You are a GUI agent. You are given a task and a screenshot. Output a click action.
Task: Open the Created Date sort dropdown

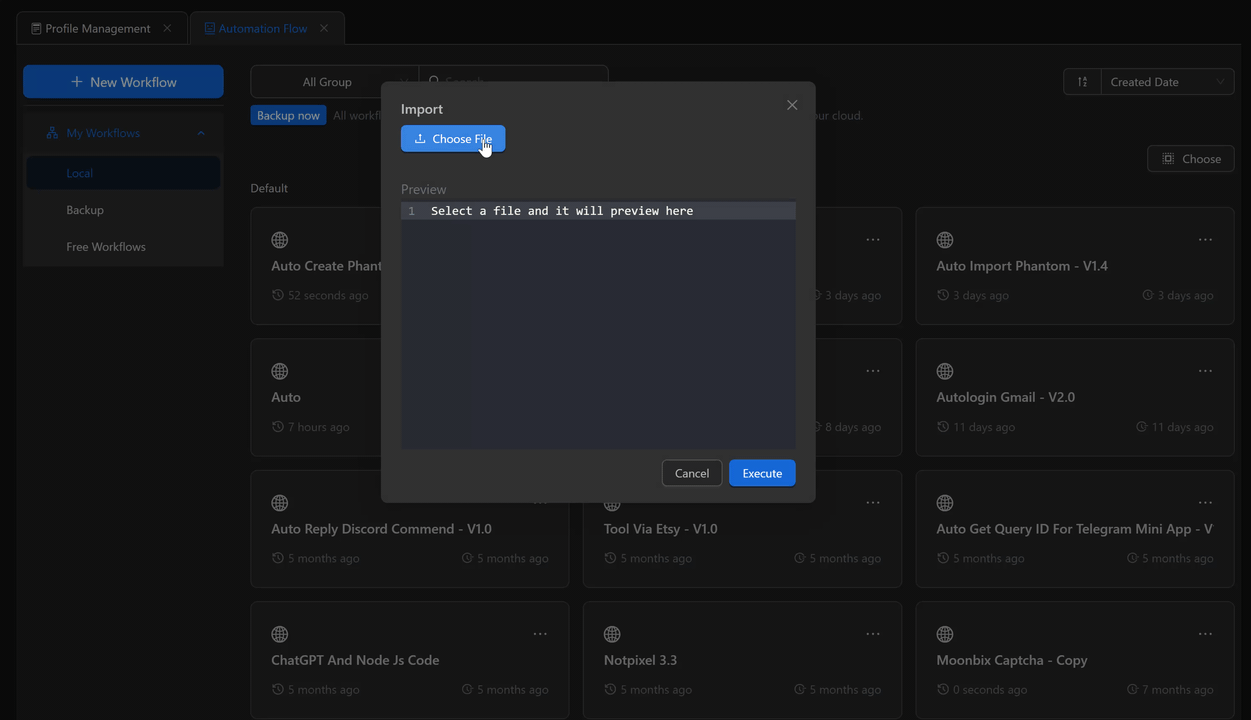click(1166, 82)
